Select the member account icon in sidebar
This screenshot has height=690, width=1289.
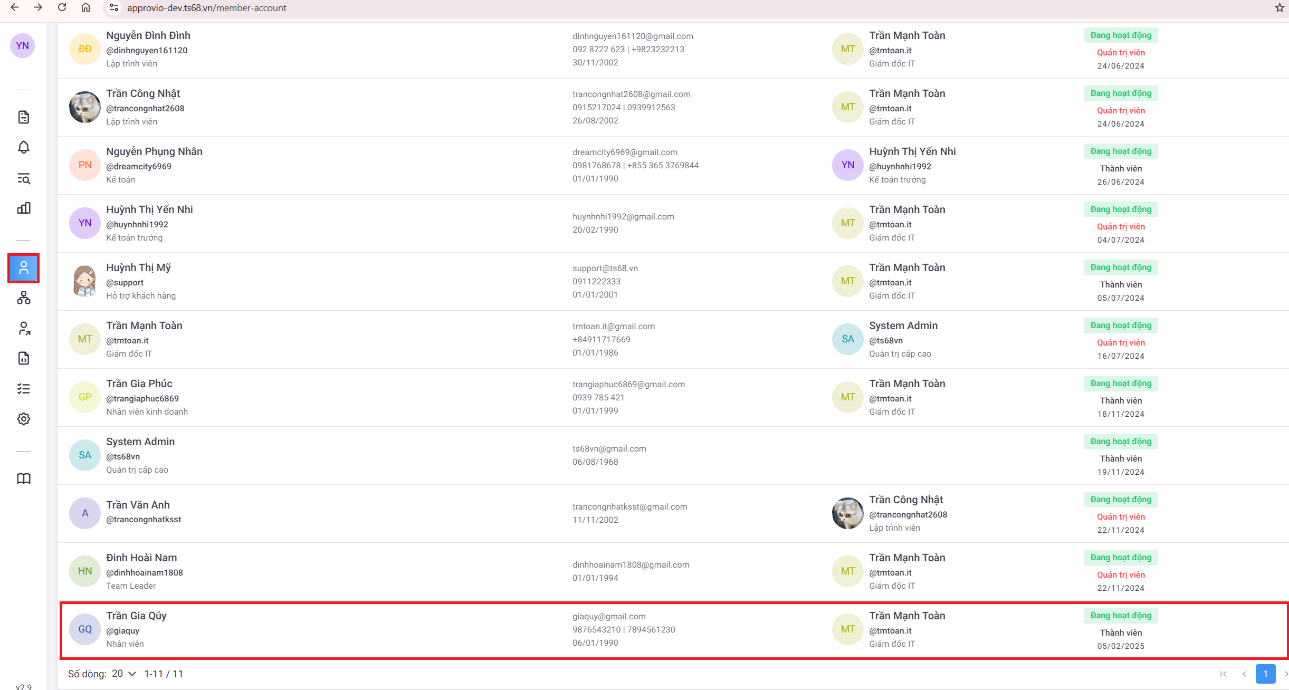[24, 268]
